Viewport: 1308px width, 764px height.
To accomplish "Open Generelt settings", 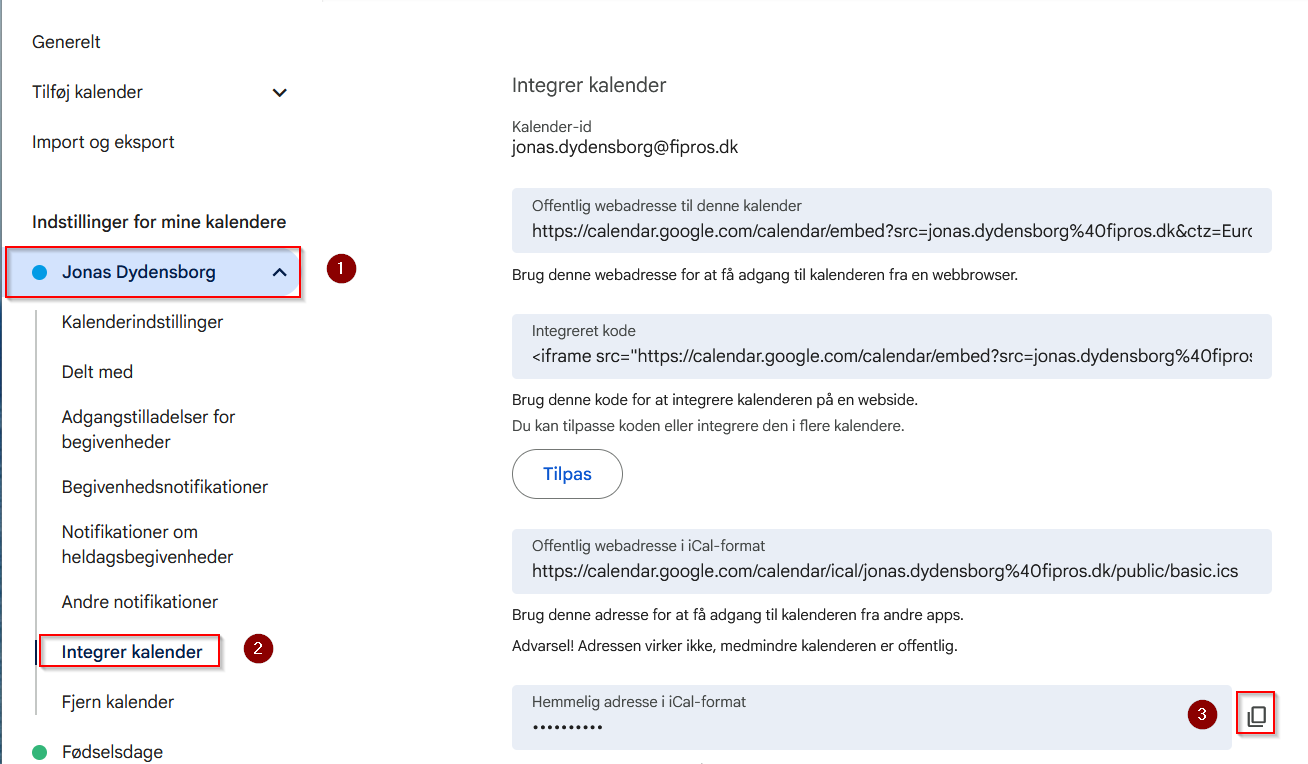I will (x=66, y=42).
